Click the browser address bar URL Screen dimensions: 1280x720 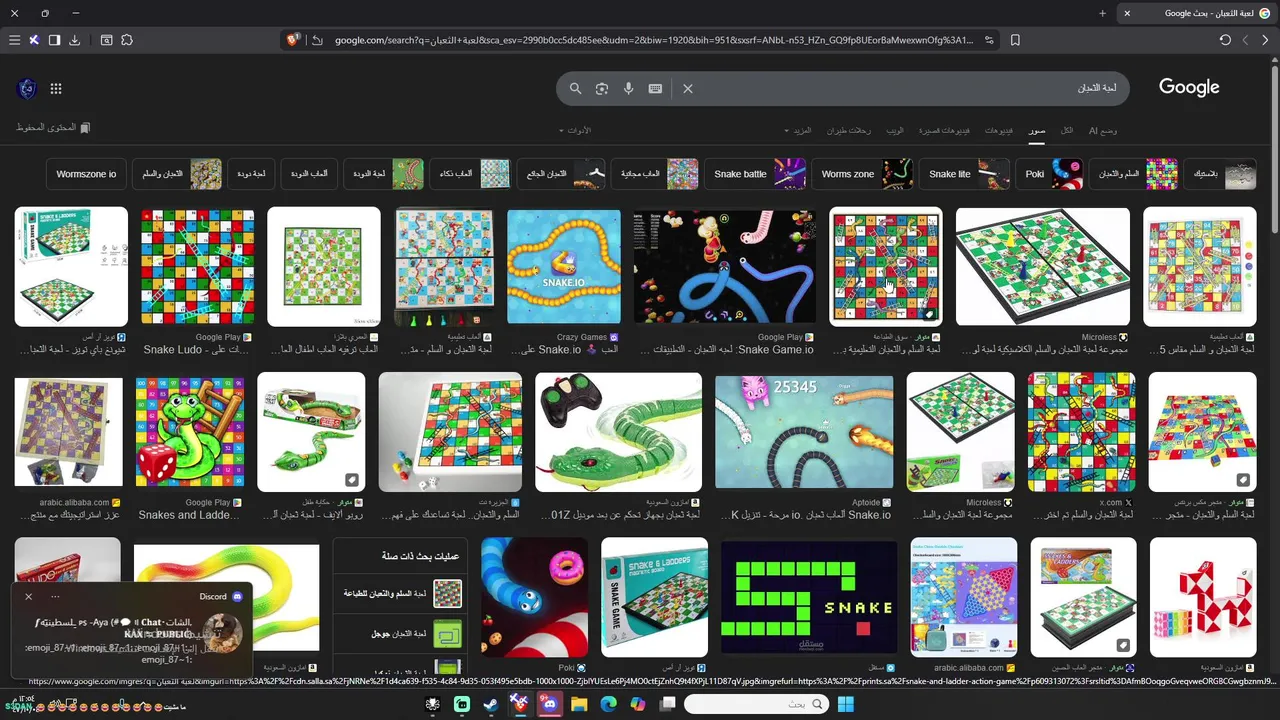click(653, 40)
